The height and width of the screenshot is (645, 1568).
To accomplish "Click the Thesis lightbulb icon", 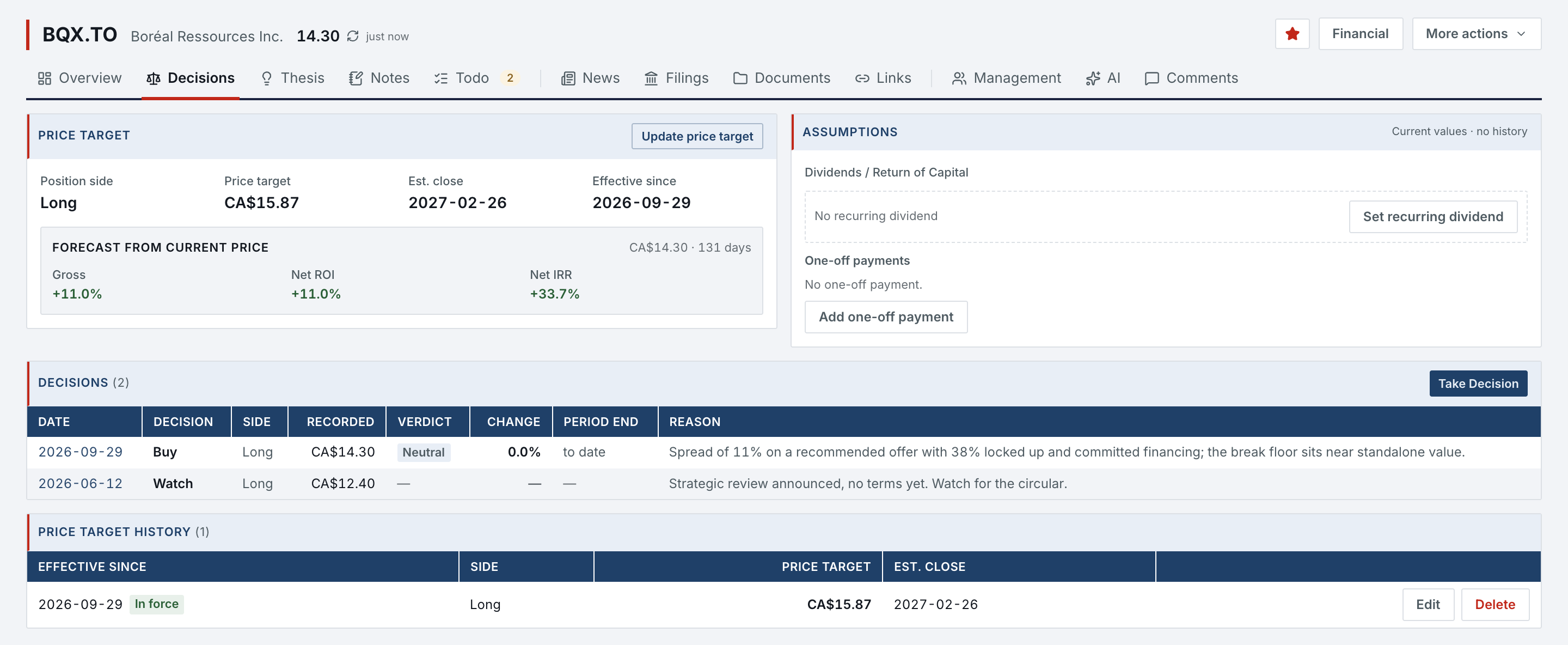I will coord(267,78).
